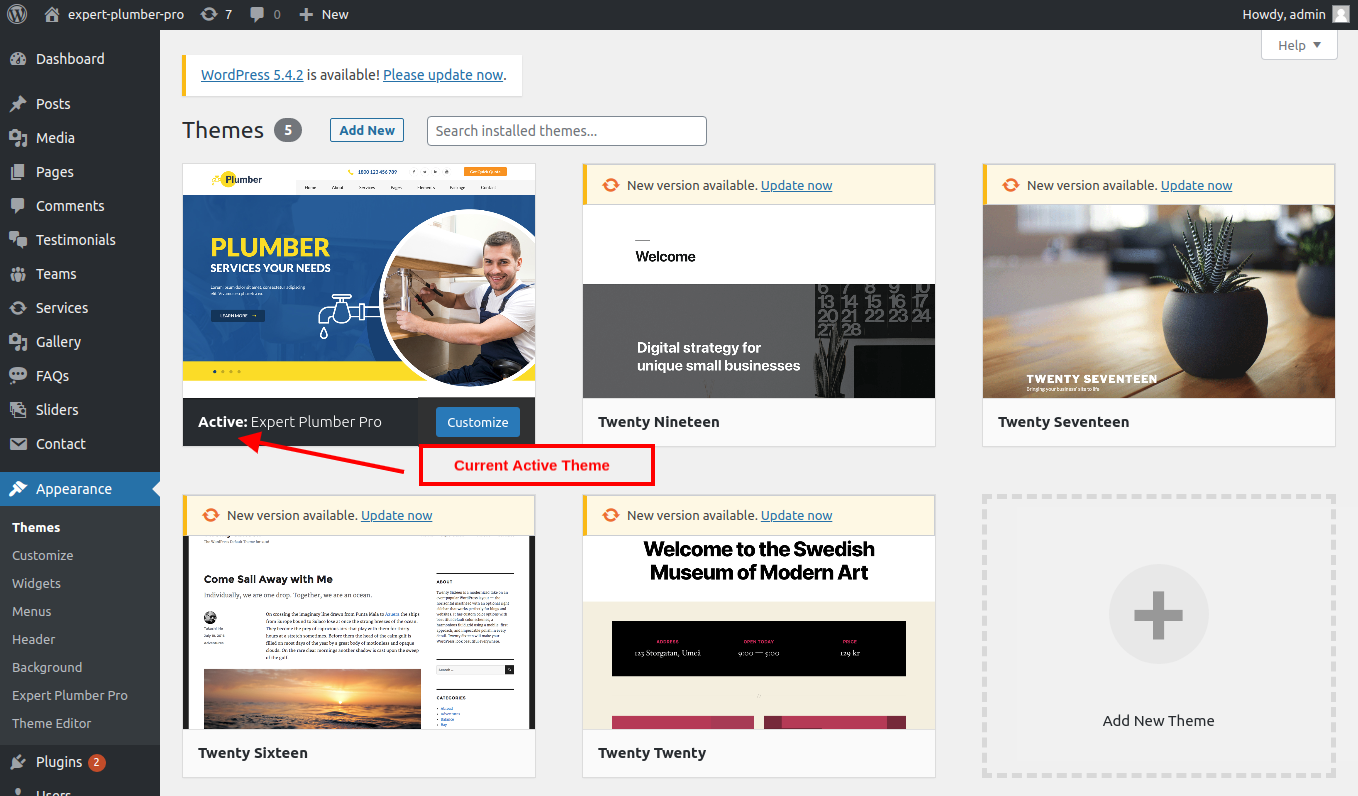Image resolution: width=1358 pixels, height=796 pixels.
Task: Open the Twenty Sixteen theme screenshot
Action: tap(359, 632)
